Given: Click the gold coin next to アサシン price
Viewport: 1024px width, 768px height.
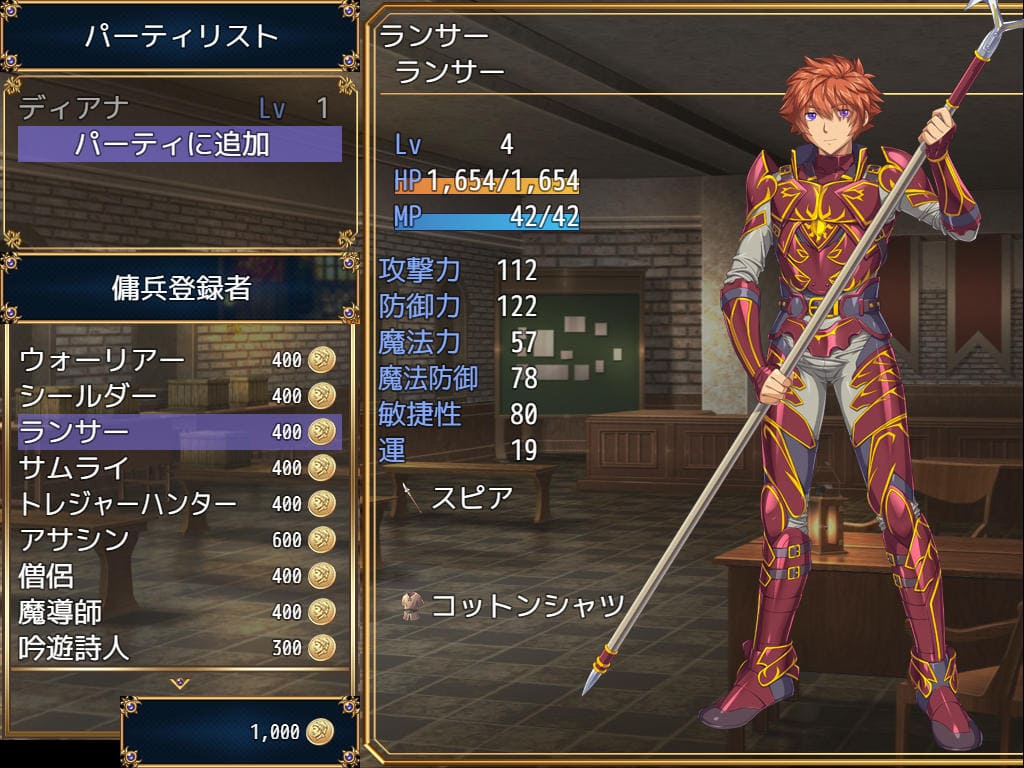Looking at the screenshot, I should coord(322,539).
